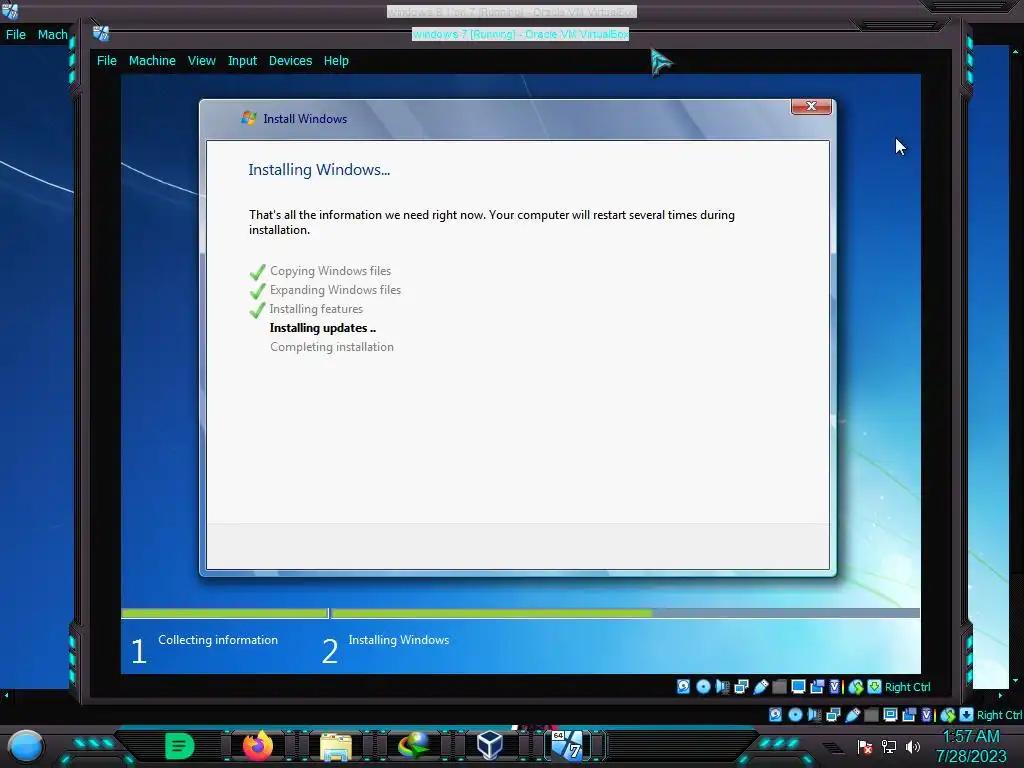1024x768 pixels.
Task: Click shared folders icon in outer VM status bar
Action: tap(871, 714)
